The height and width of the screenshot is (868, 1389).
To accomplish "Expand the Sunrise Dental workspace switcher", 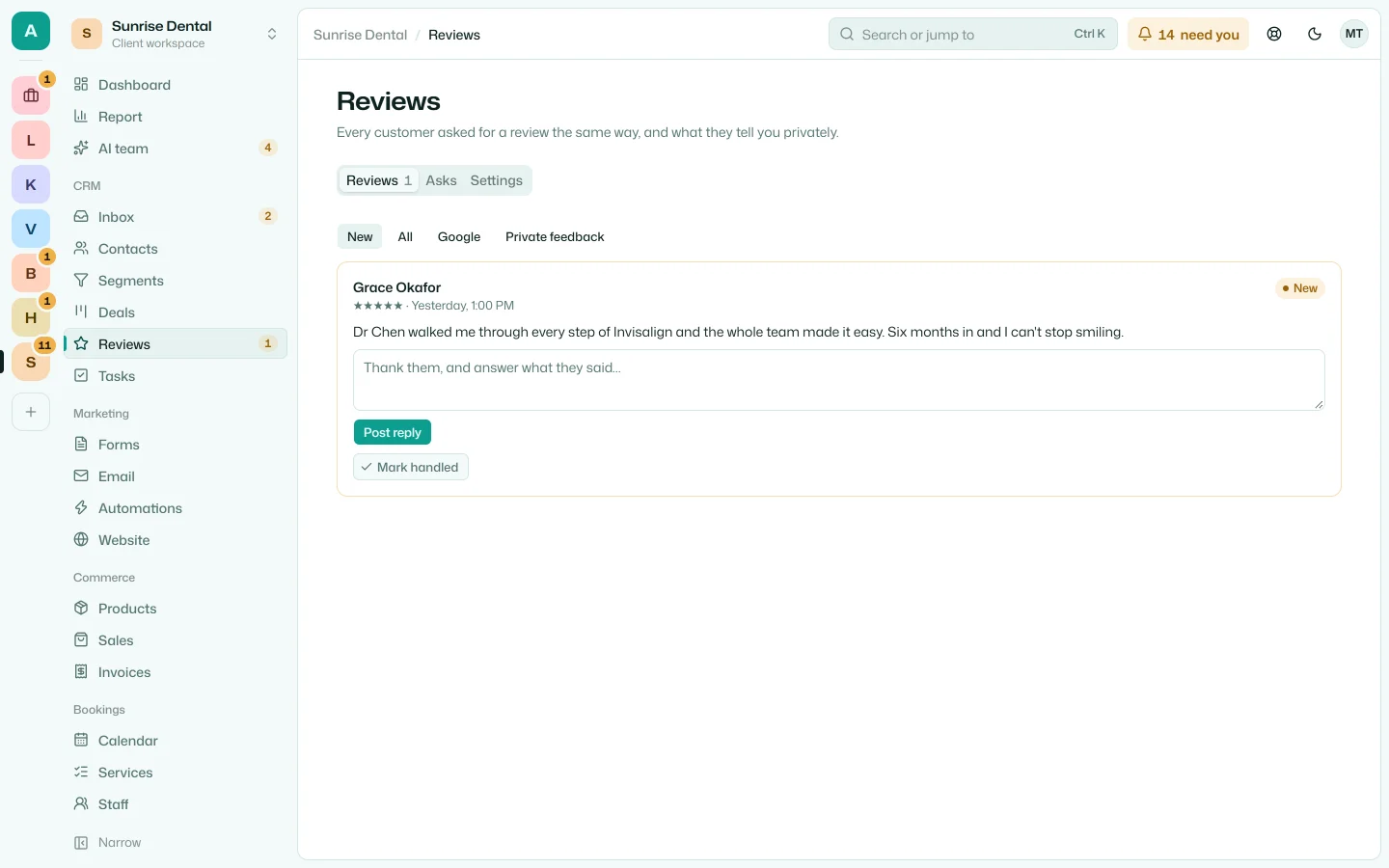I will (176, 34).
